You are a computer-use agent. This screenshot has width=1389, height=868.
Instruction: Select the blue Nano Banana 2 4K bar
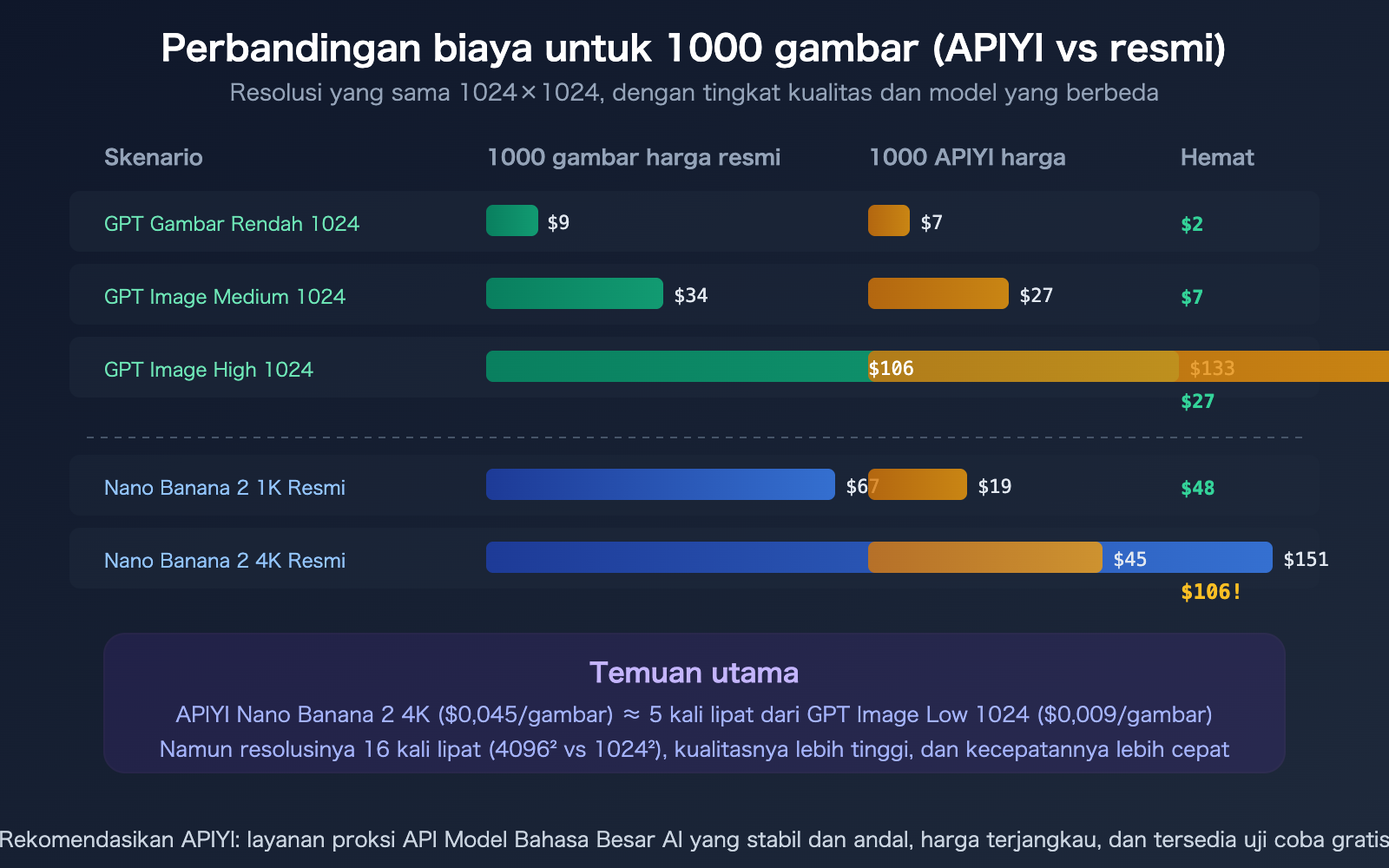click(677, 558)
